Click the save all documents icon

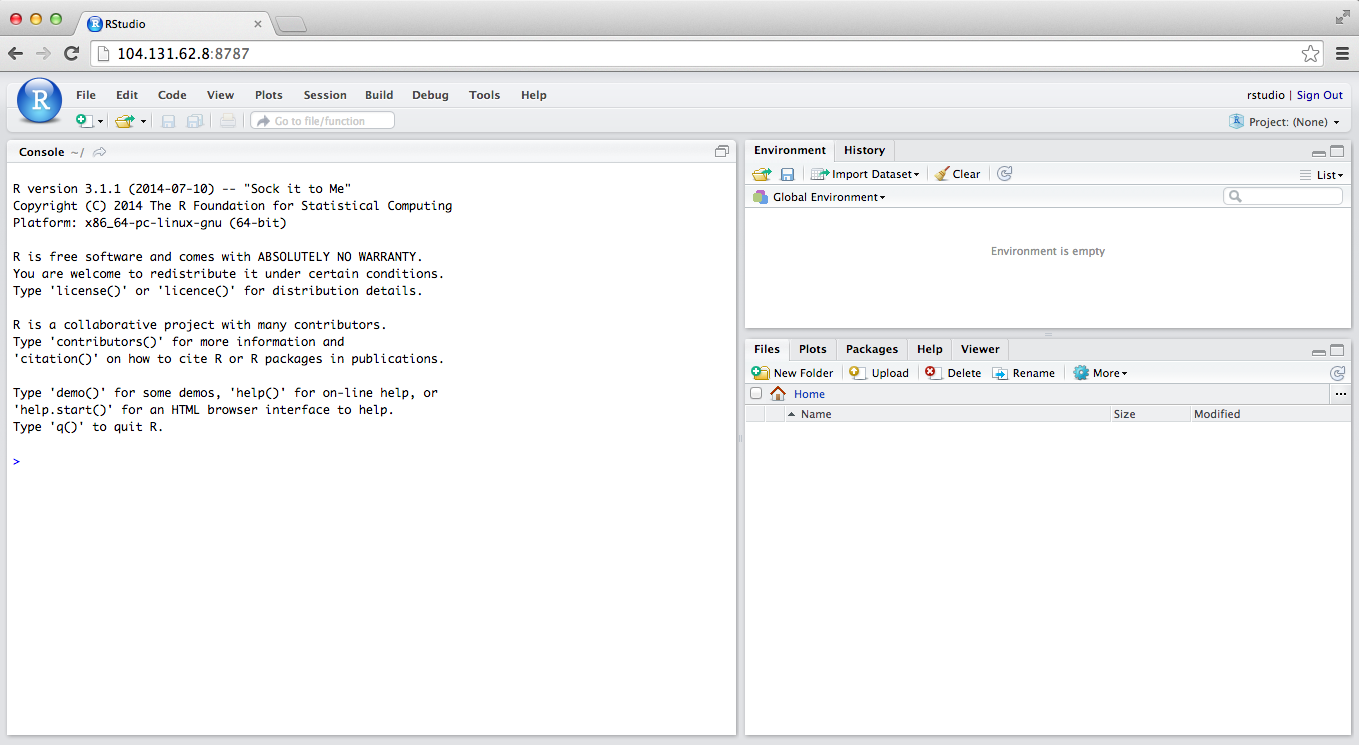coord(195,121)
